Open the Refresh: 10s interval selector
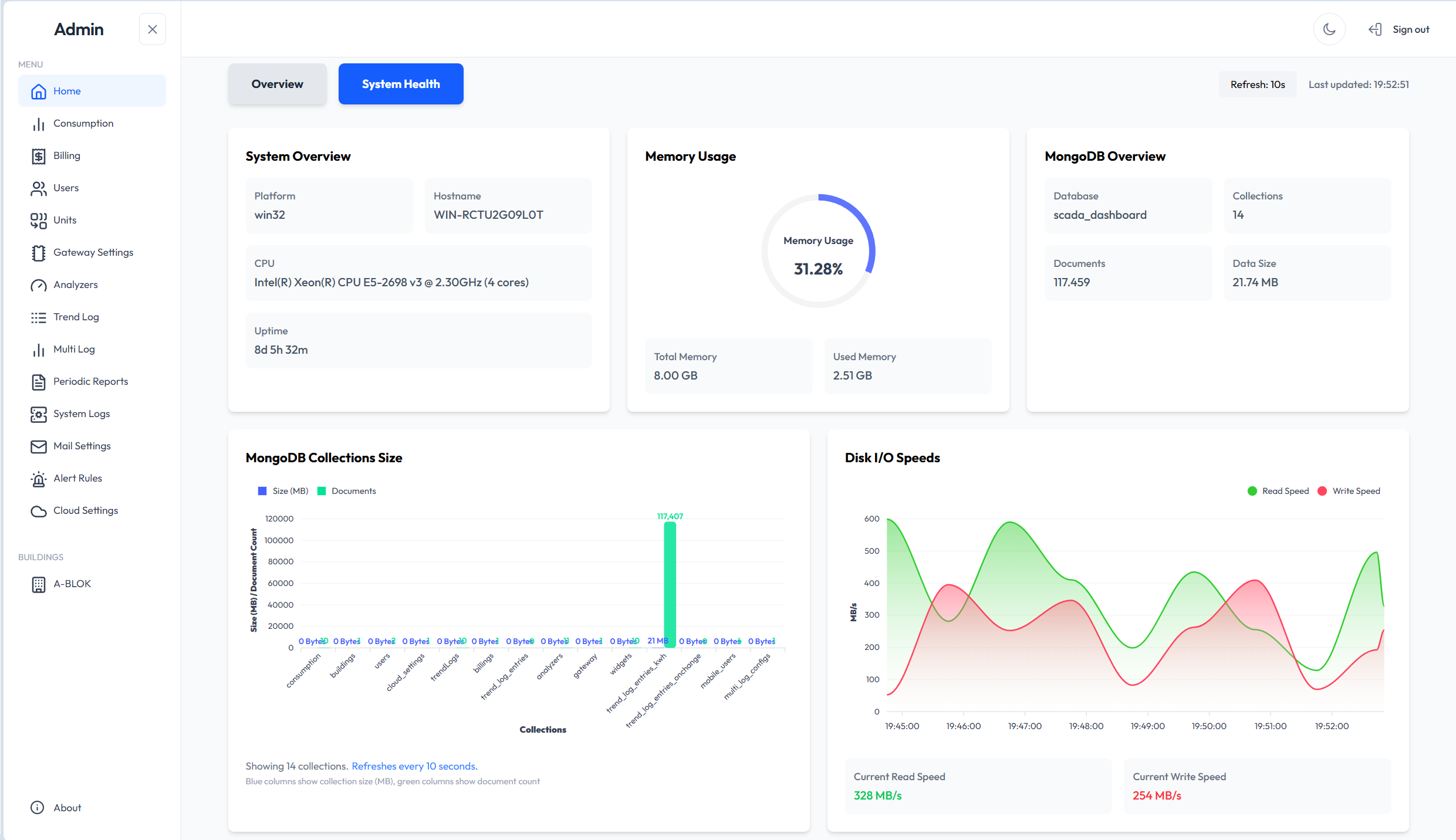This screenshot has height=840, width=1456. pyautogui.click(x=1257, y=84)
